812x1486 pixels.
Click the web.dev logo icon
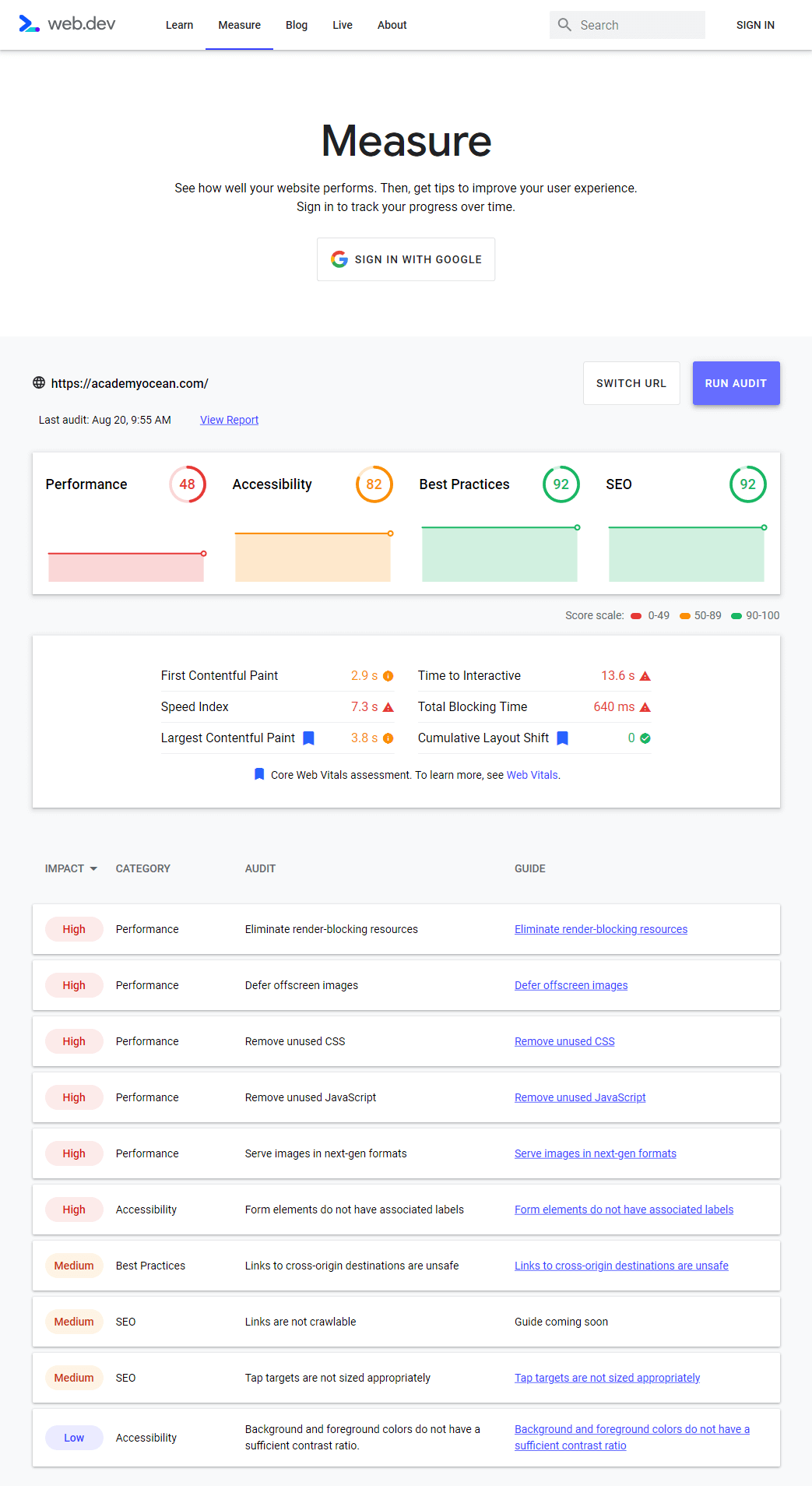[x=29, y=24]
